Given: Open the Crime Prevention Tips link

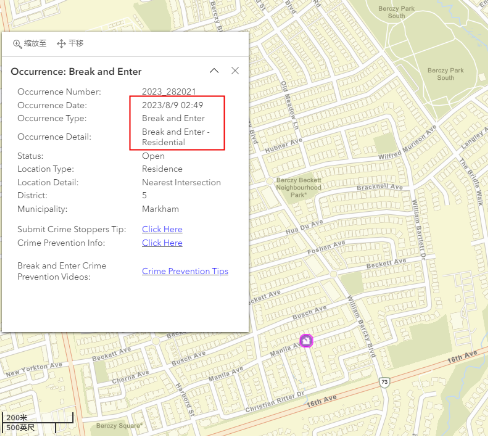Looking at the screenshot, I should coord(185,271).
